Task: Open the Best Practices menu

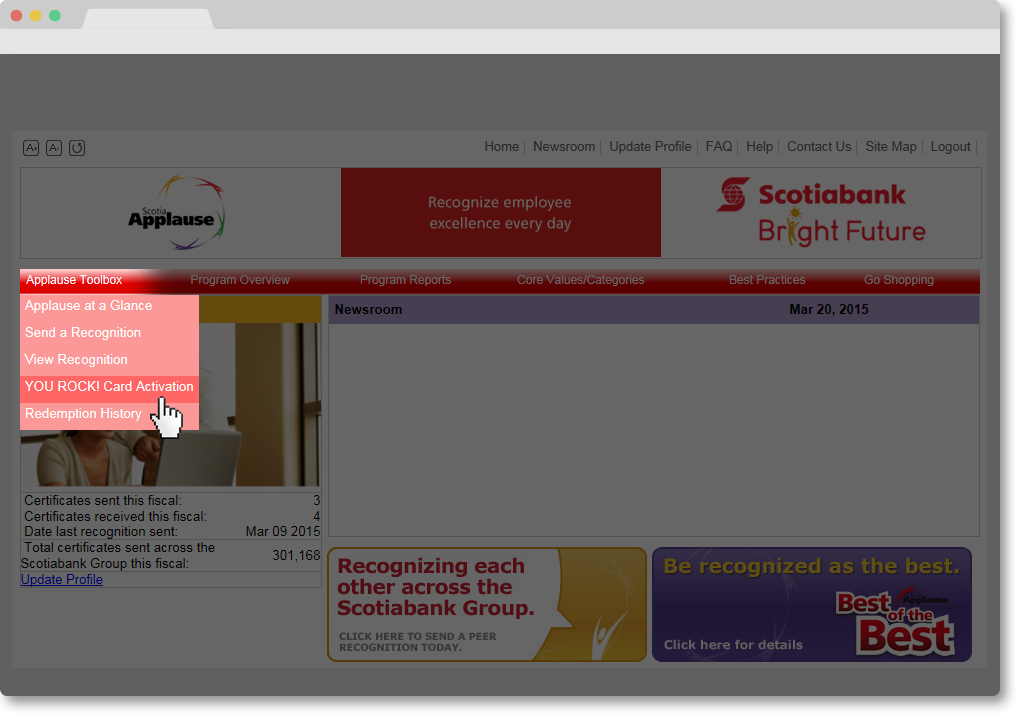Action: [767, 280]
